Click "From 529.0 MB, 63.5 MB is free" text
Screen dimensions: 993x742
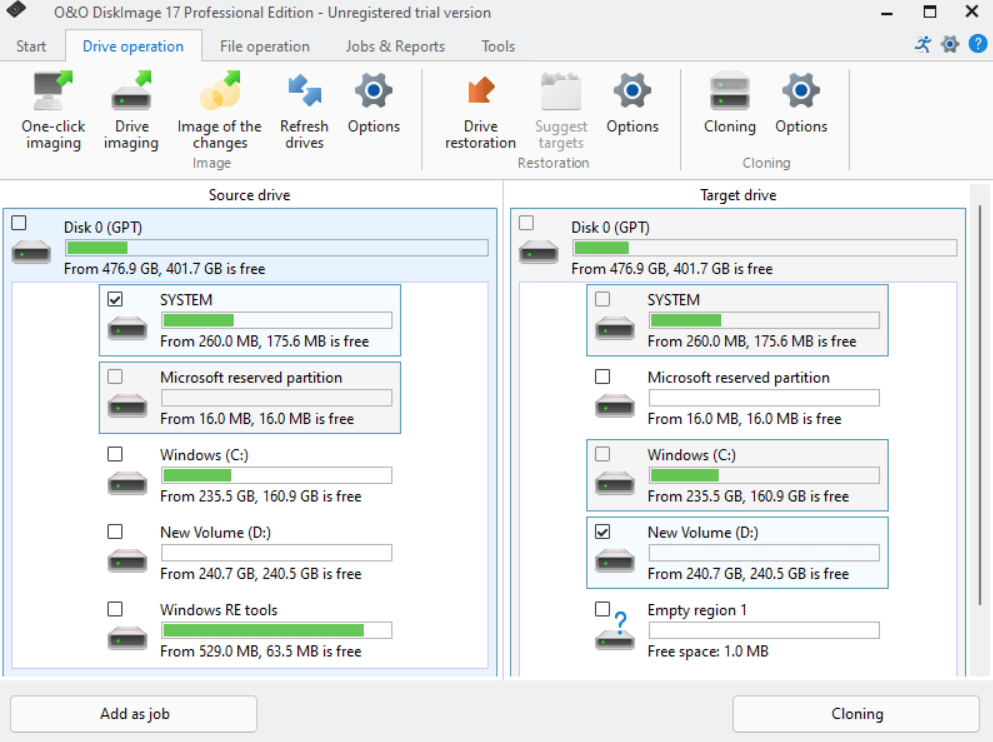coord(261,651)
